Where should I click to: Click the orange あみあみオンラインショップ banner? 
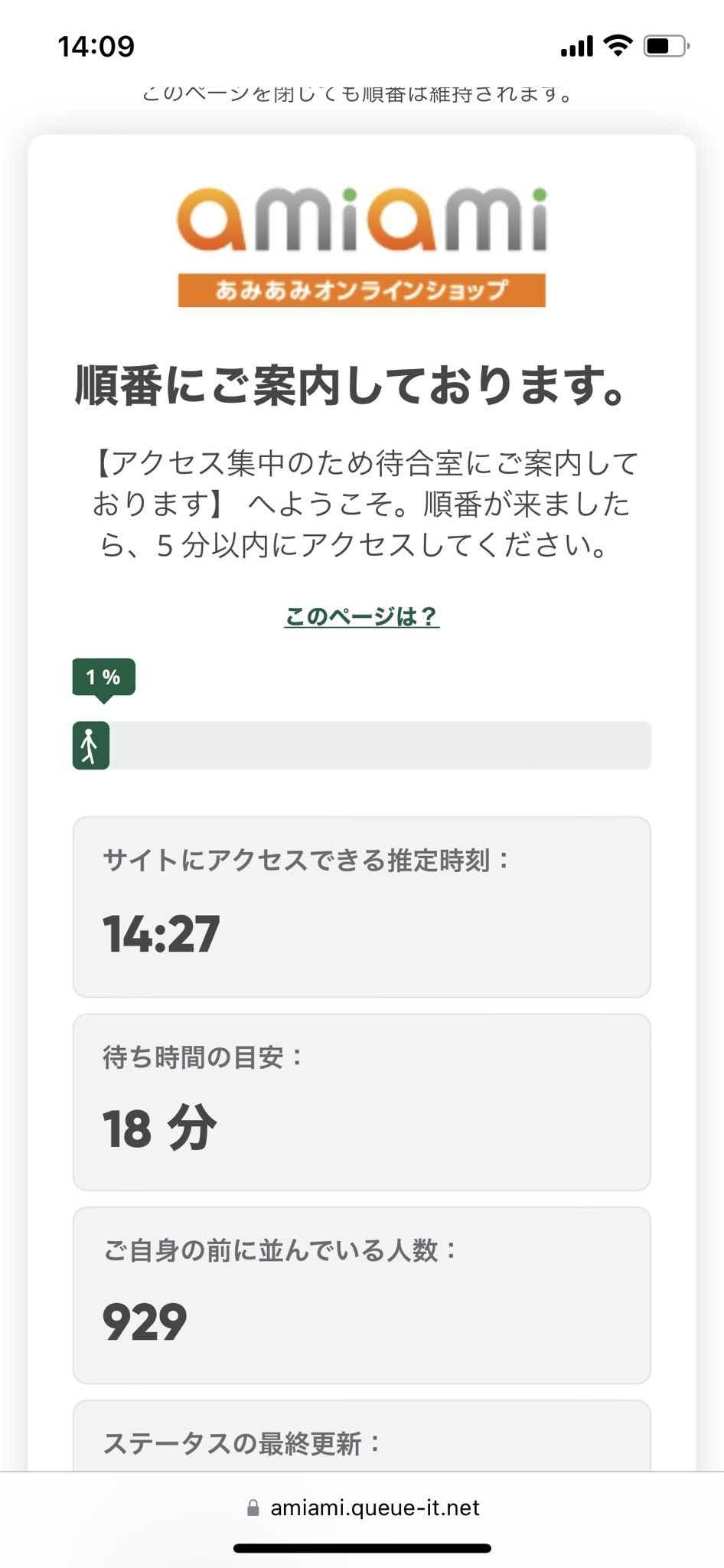pos(362,290)
